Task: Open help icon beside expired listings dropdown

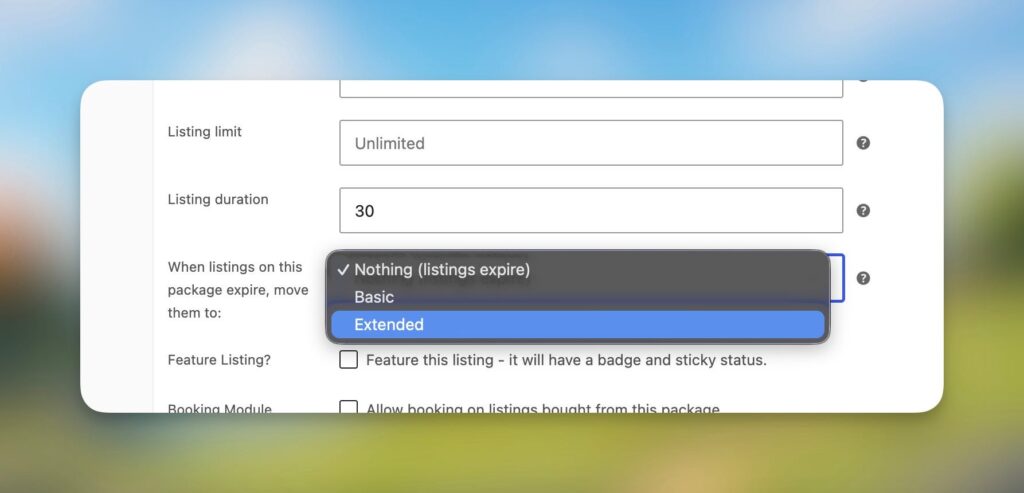Action: pyautogui.click(x=863, y=278)
